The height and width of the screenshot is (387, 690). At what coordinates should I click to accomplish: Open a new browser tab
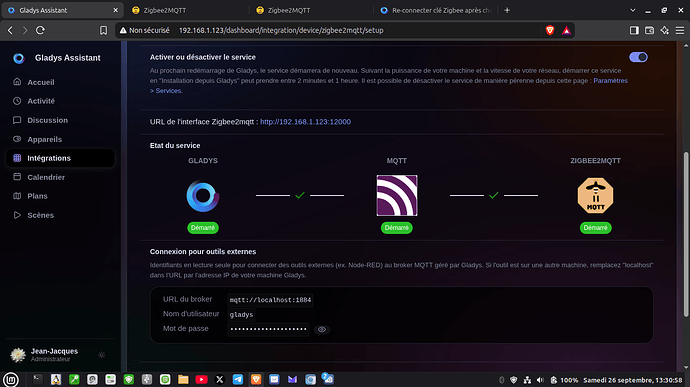[507, 10]
